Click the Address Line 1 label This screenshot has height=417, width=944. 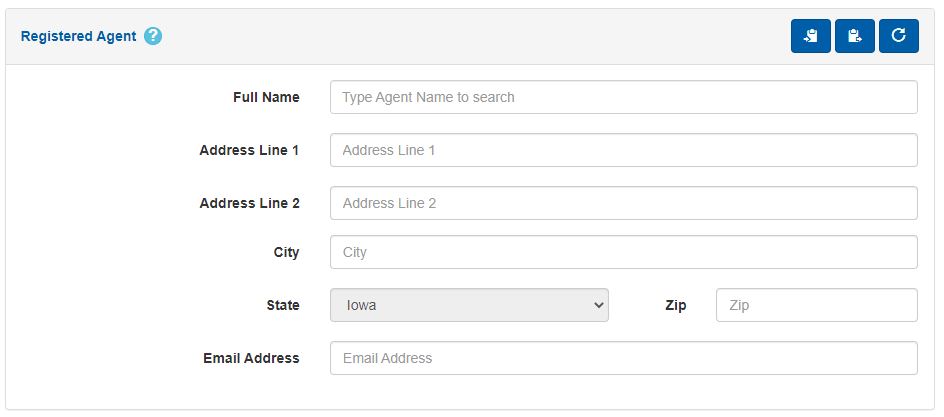[249, 150]
